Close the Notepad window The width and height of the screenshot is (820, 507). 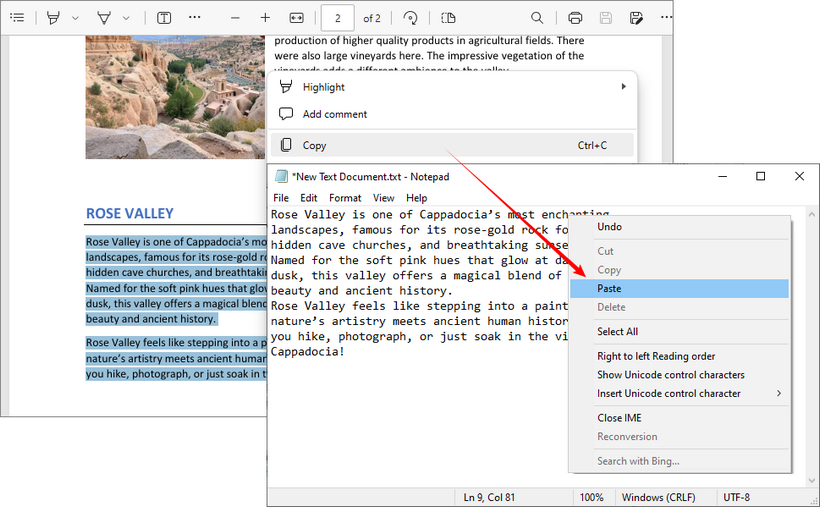coord(799,176)
